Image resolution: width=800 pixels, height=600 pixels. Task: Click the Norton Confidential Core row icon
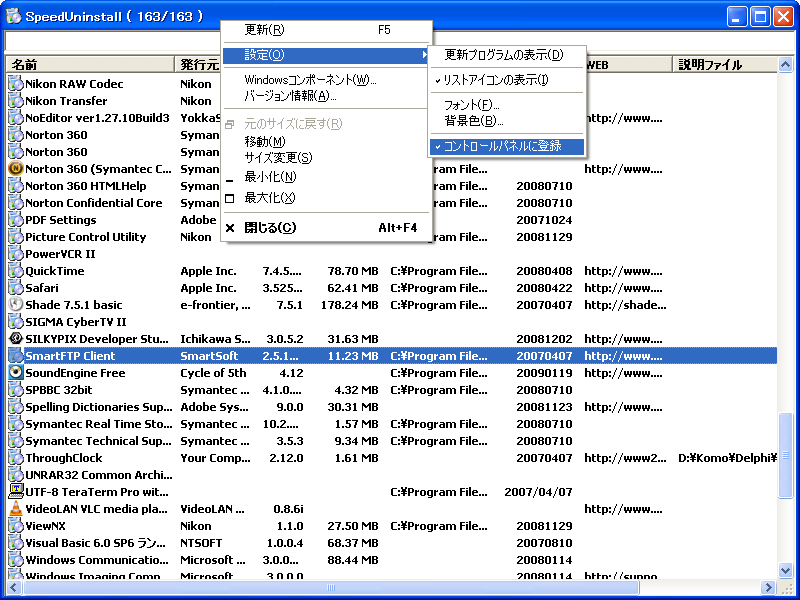[x=16, y=203]
